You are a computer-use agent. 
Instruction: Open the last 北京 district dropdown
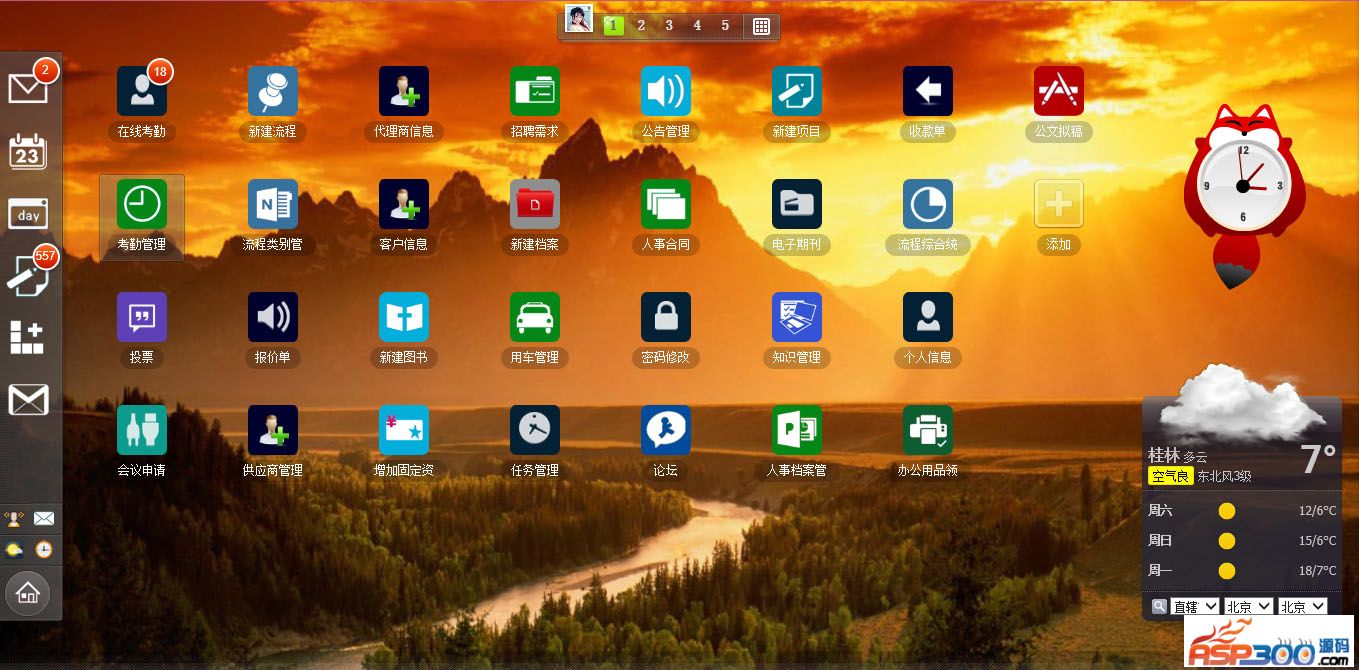point(1303,606)
